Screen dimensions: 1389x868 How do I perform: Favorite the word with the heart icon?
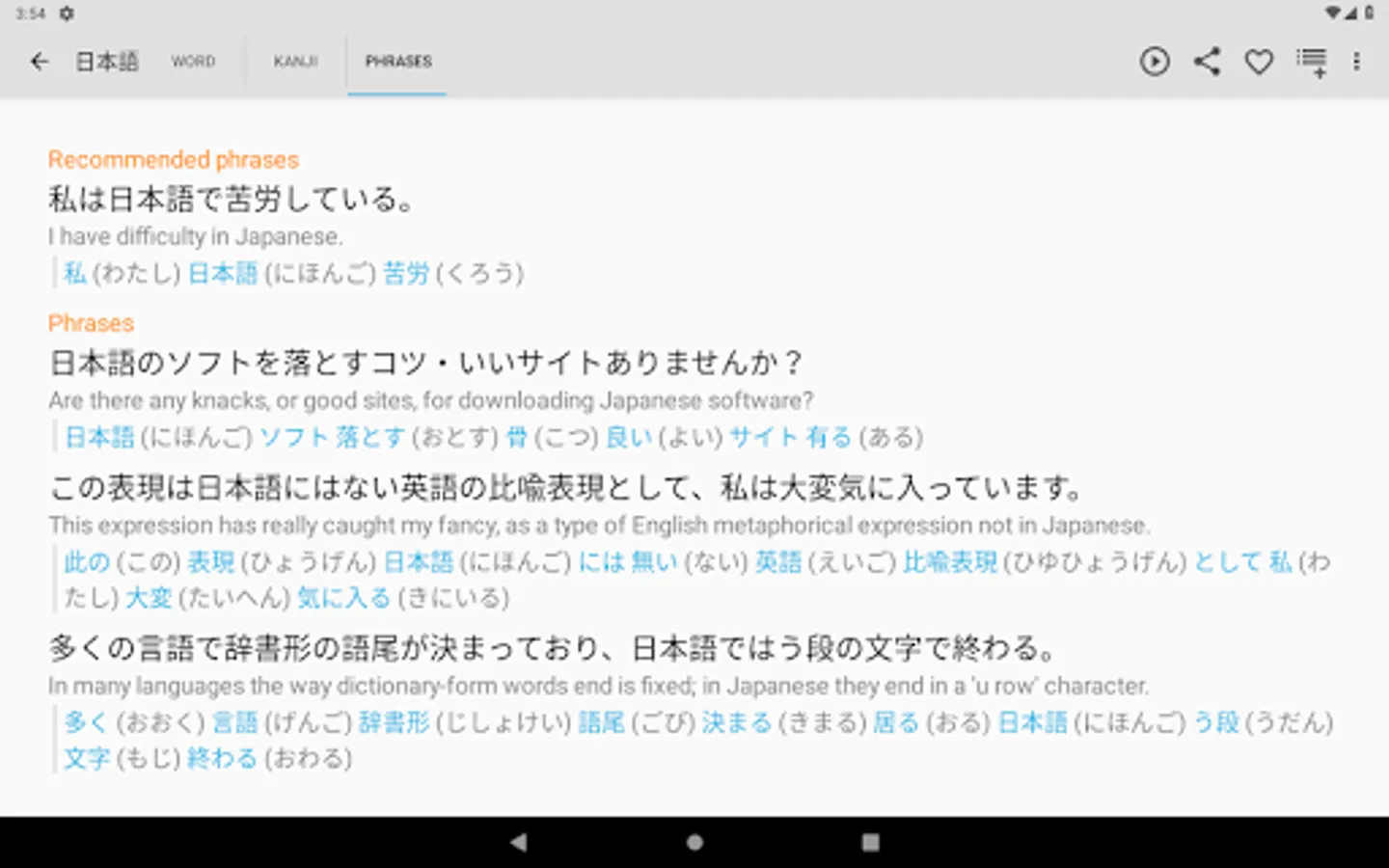coord(1259,62)
